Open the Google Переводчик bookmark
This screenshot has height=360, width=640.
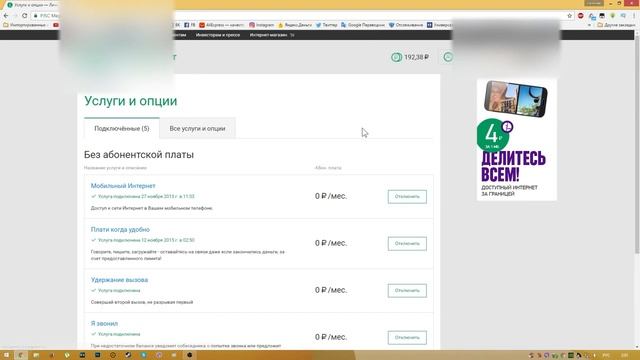click(363, 25)
